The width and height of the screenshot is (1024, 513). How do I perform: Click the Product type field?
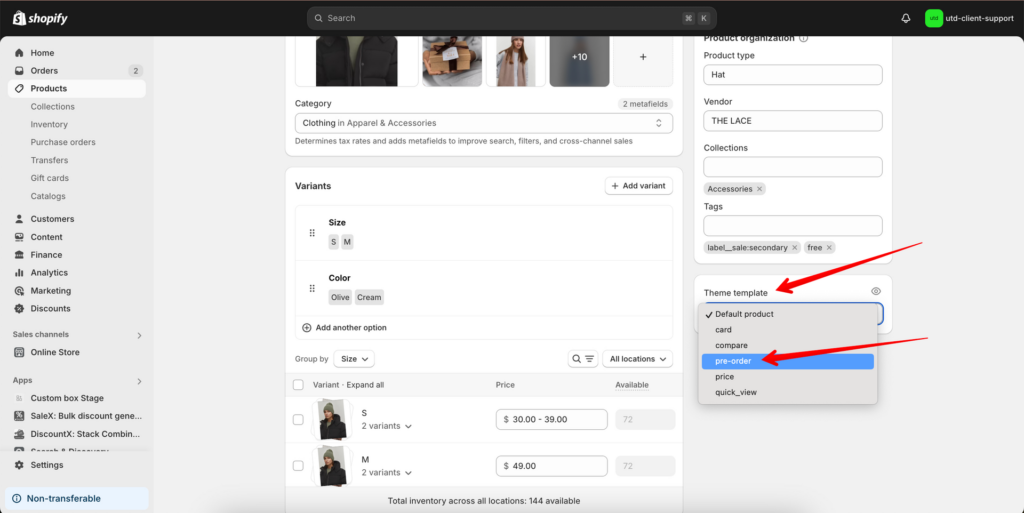793,75
